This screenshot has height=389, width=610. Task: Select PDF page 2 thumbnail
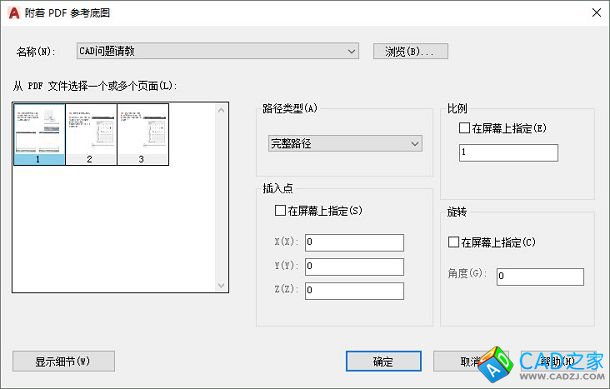[91, 134]
